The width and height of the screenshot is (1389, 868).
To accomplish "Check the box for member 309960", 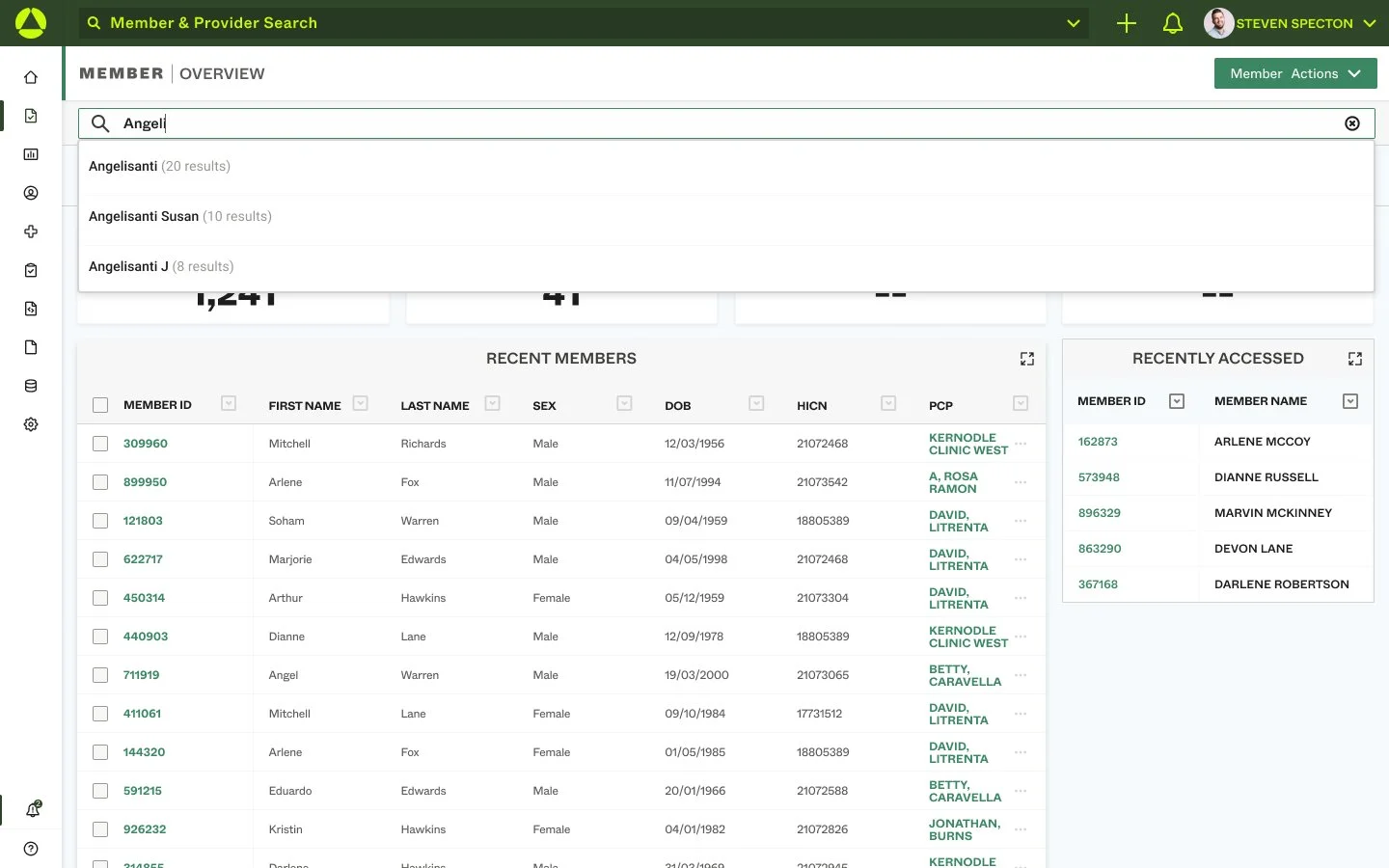I will 100,444.
